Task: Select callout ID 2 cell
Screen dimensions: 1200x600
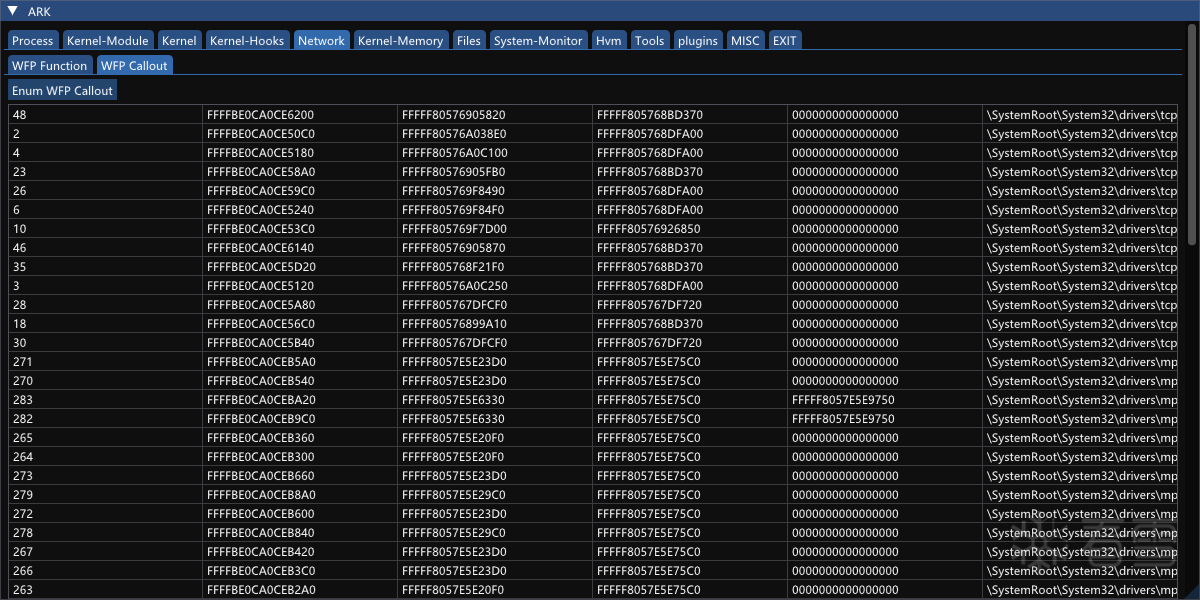Action: pyautogui.click(x=106, y=134)
